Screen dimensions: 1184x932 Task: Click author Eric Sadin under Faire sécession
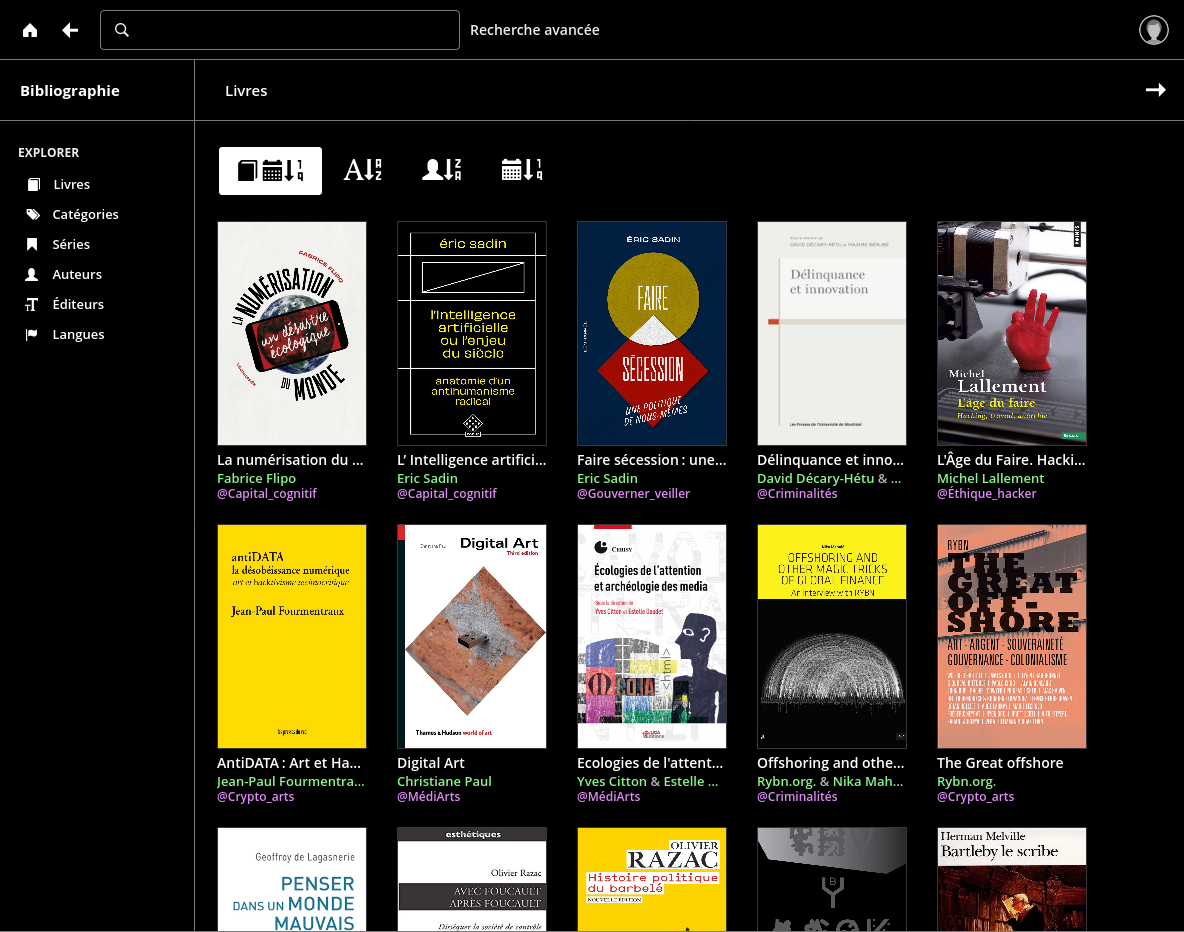click(607, 479)
